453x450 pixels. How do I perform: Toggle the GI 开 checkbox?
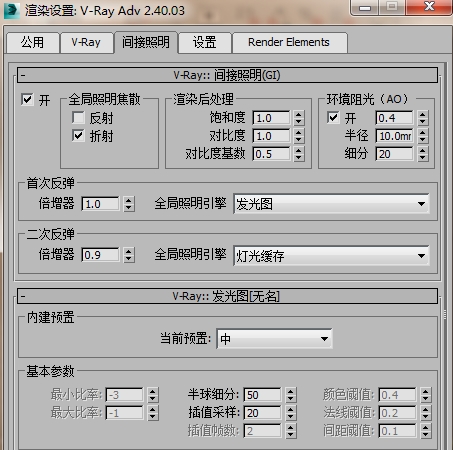pos(27,100)
